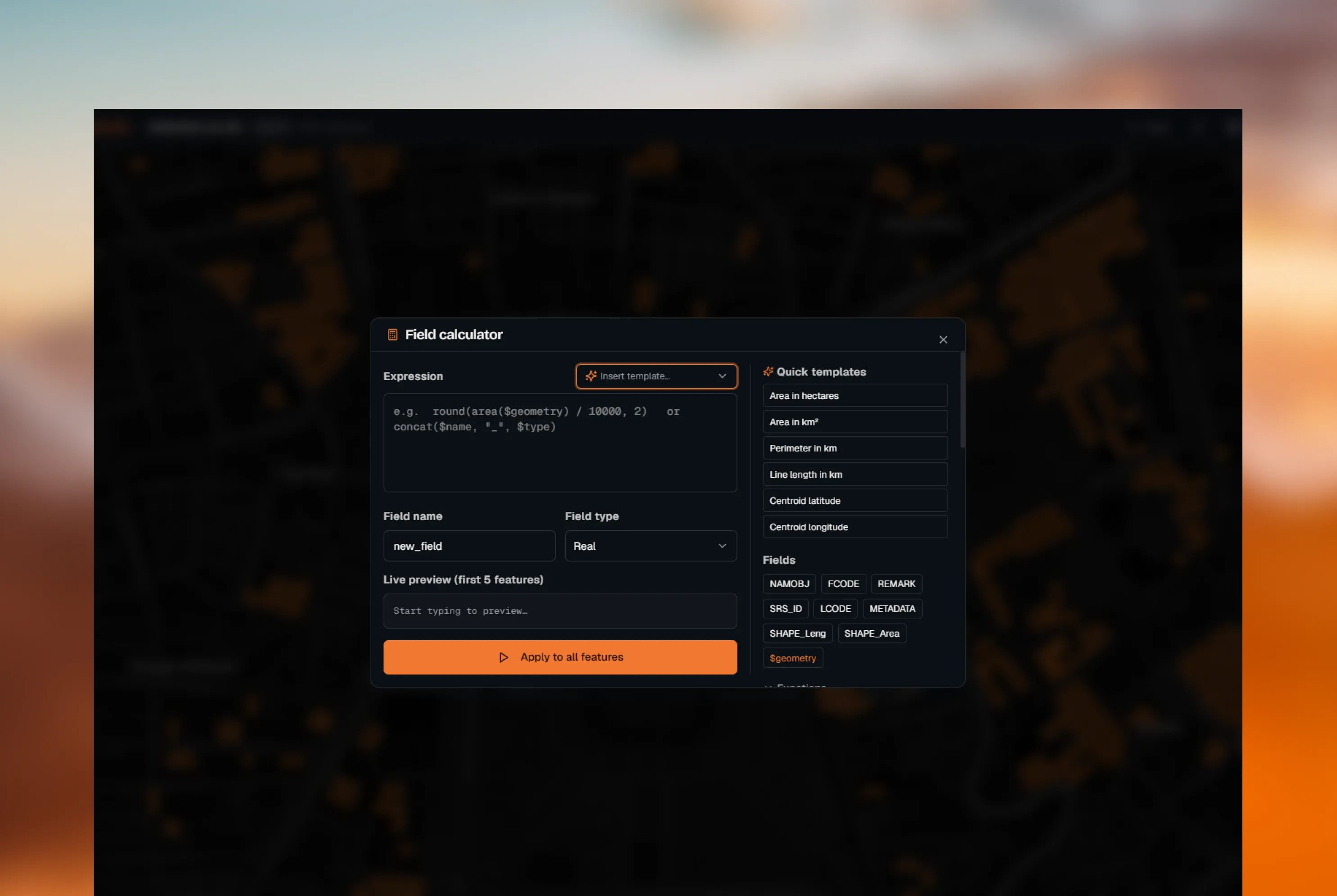Open the Field type Real dropdown
This screenshot has width=1337, height=896.
[x=651, y=546]
